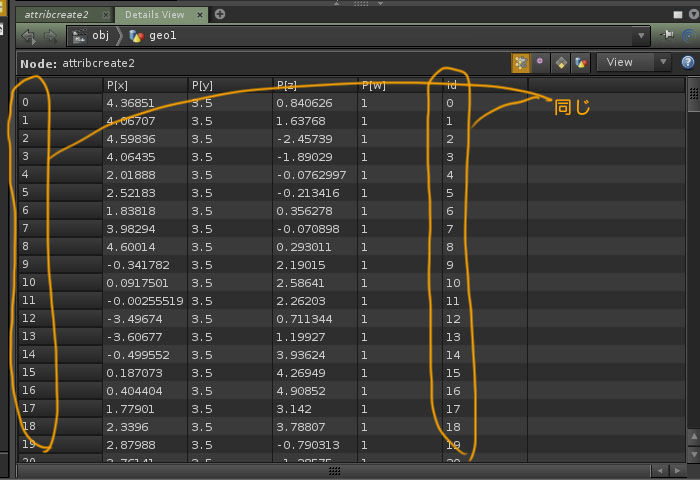Viewport: 700px width, 480px height.
Task: Switch to primitive attributes view
Action: [561, 62]
